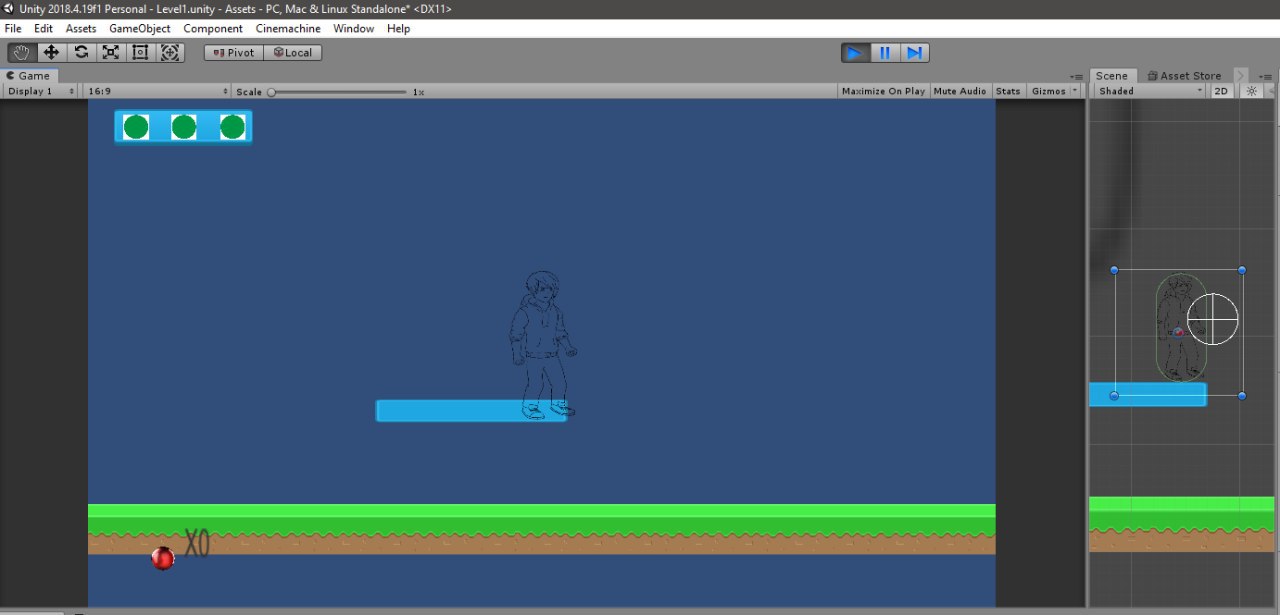Viewport: 1280px width, 615px height.
Task: Click the player character in Game view
Action: (542, 344)
